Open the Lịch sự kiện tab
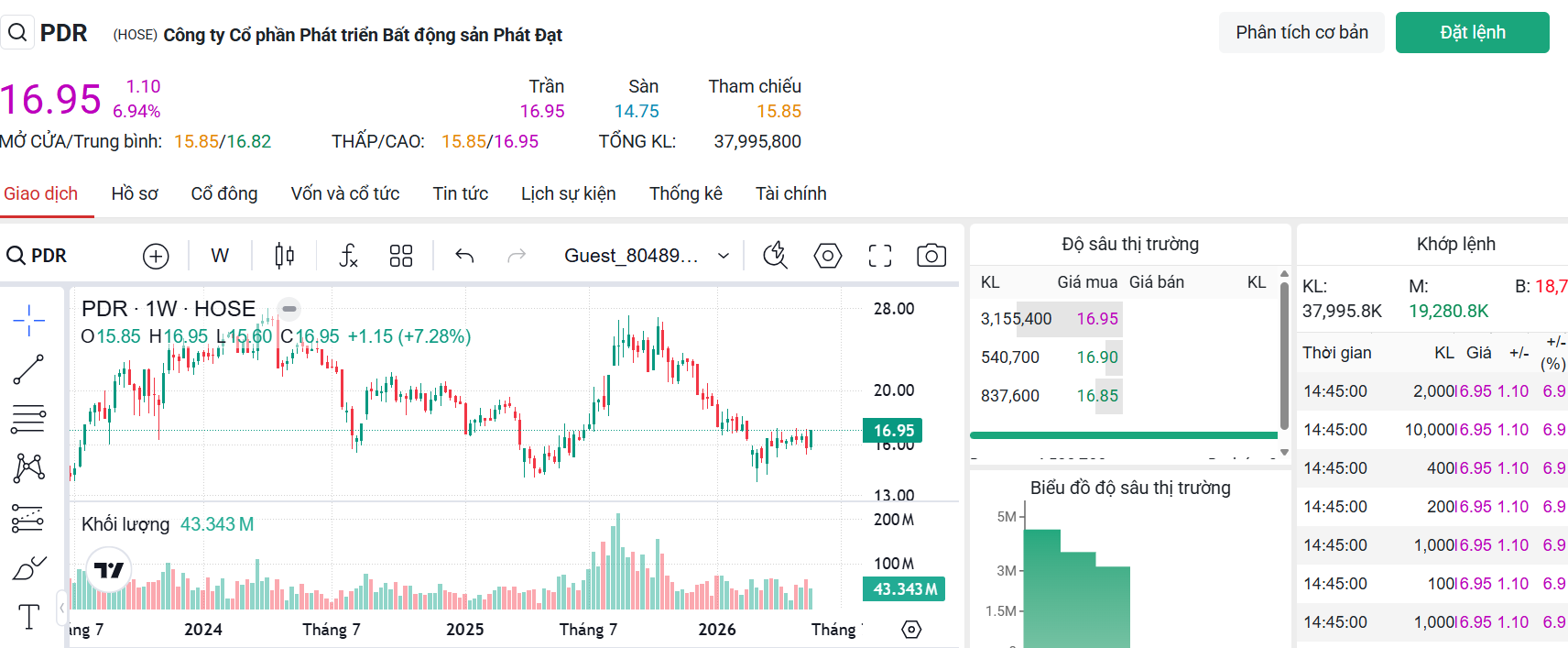 569,193
